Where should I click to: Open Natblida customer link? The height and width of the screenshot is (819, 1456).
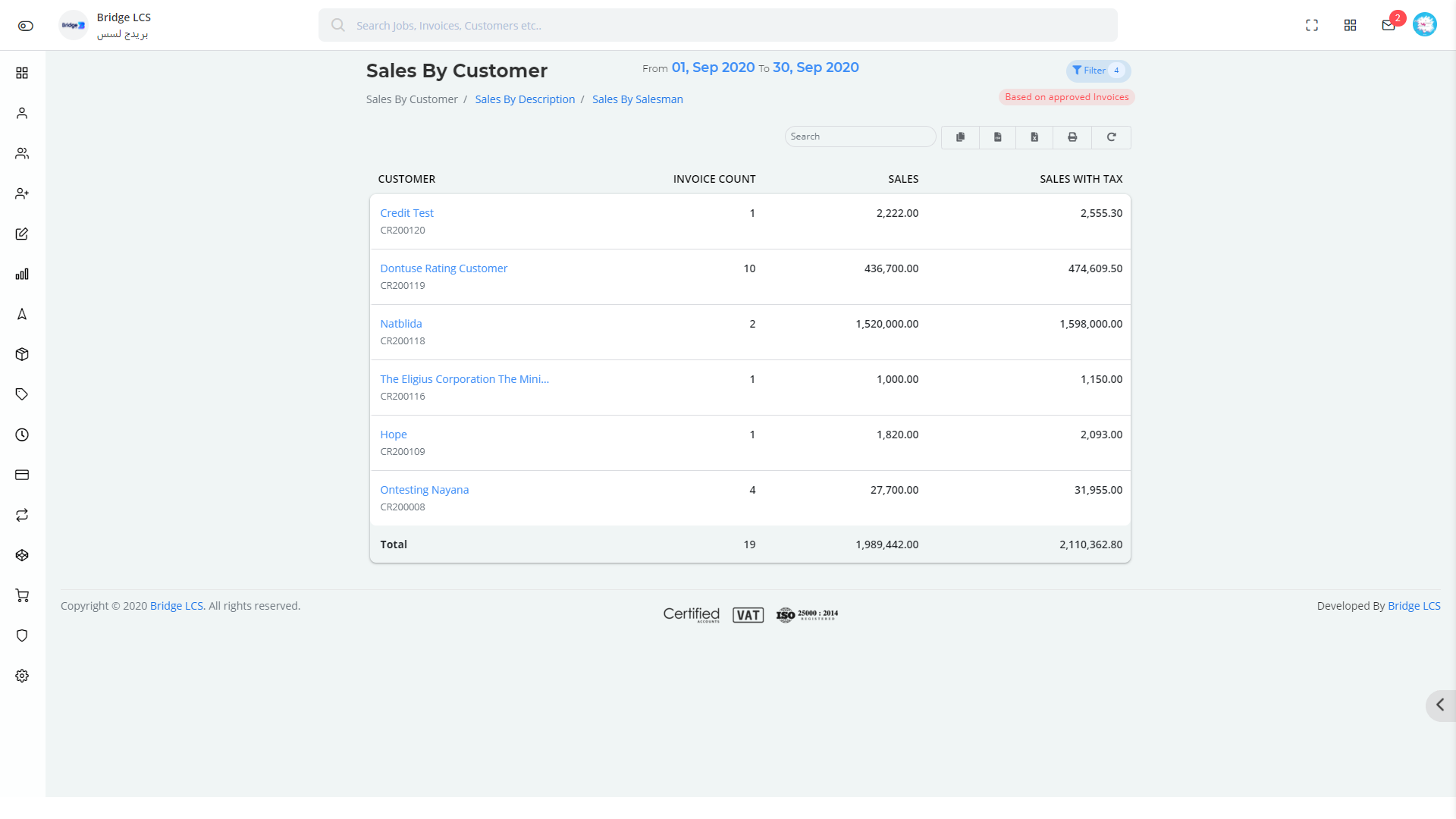401,324
